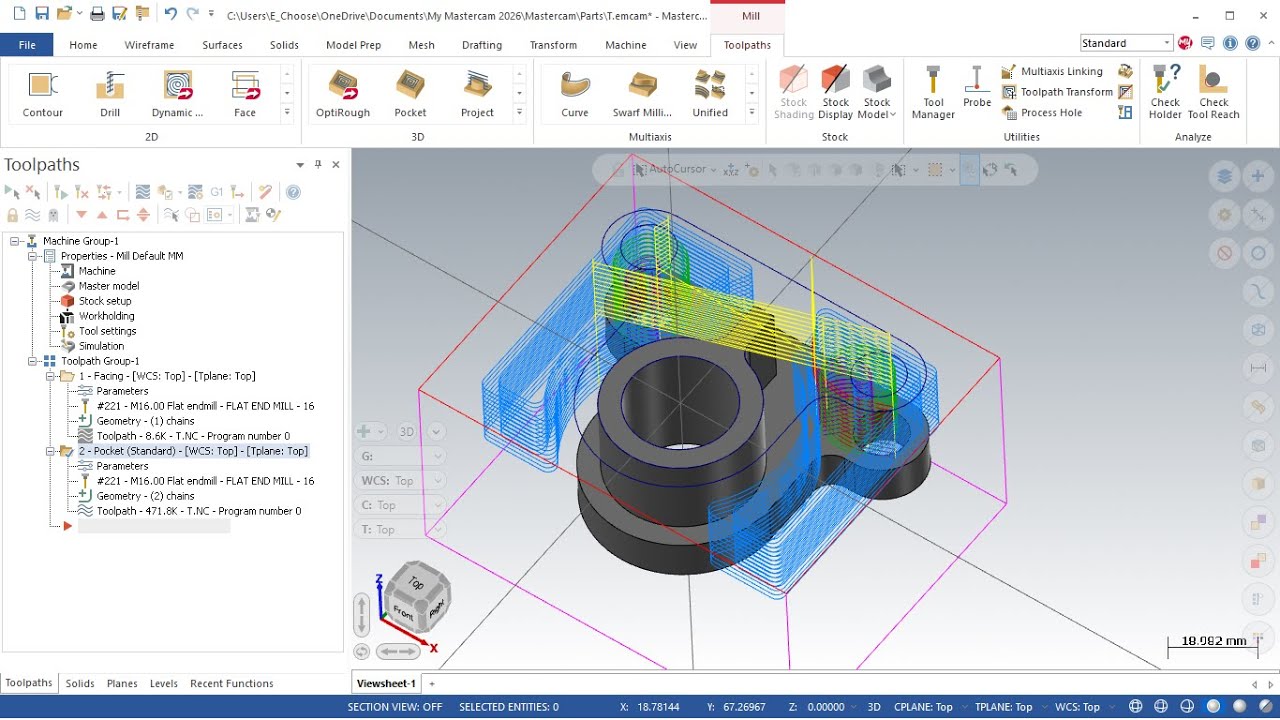The height and width of the screenshot is (720, 1280).
Task: Select the Curve multiaxis toolpath
Action: click(x=575, y=95)
